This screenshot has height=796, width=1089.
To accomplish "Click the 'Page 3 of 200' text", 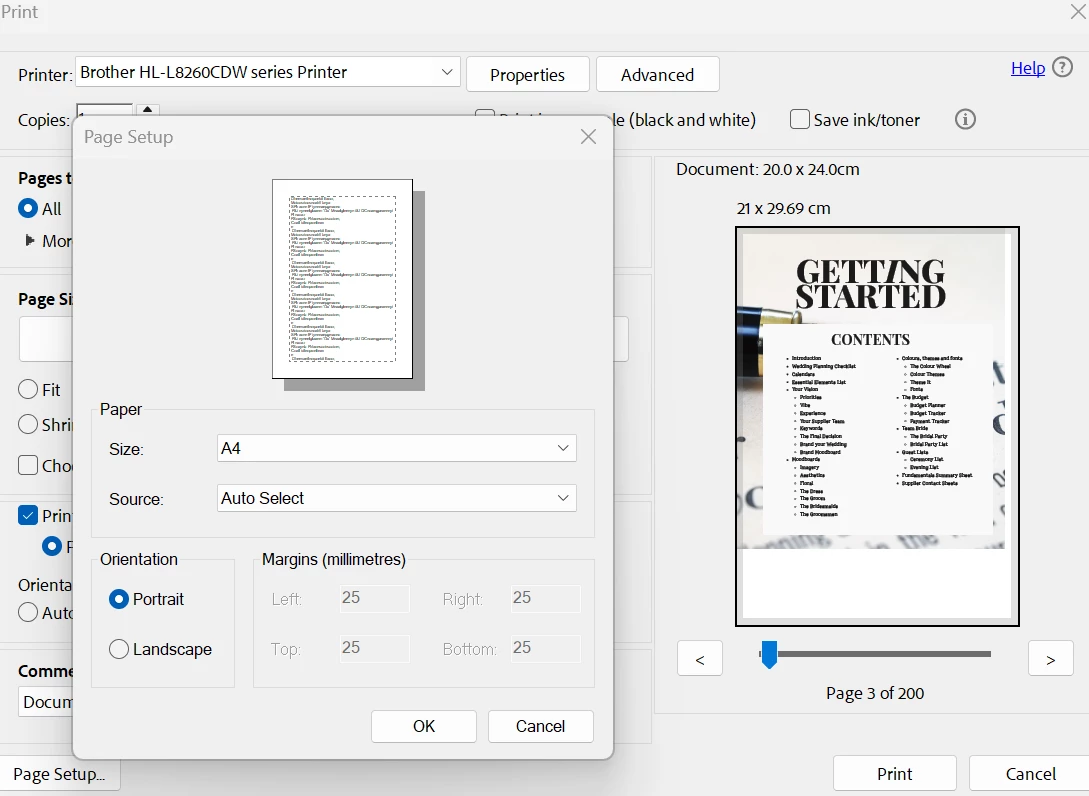I will 875,693.
